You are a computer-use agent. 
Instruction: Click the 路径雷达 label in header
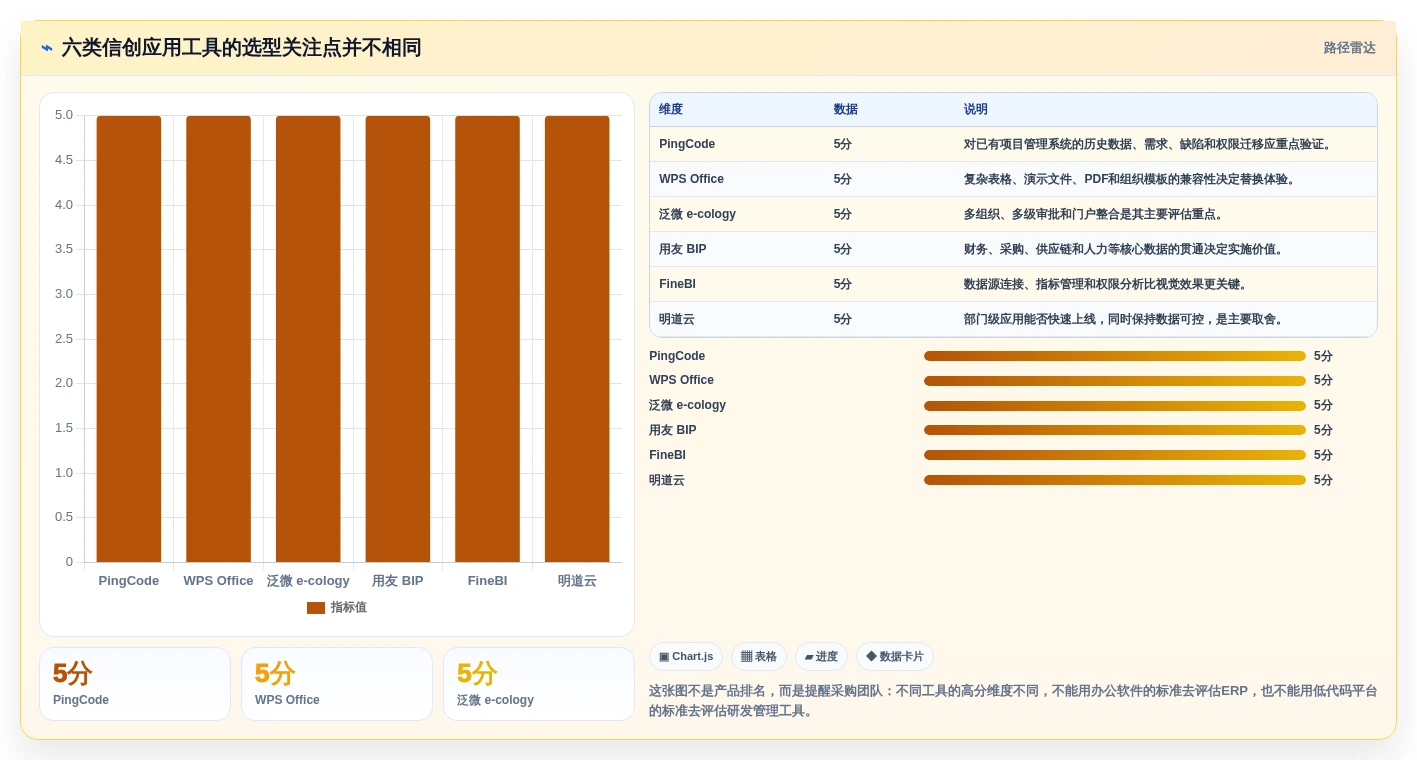pos(1349,48)
